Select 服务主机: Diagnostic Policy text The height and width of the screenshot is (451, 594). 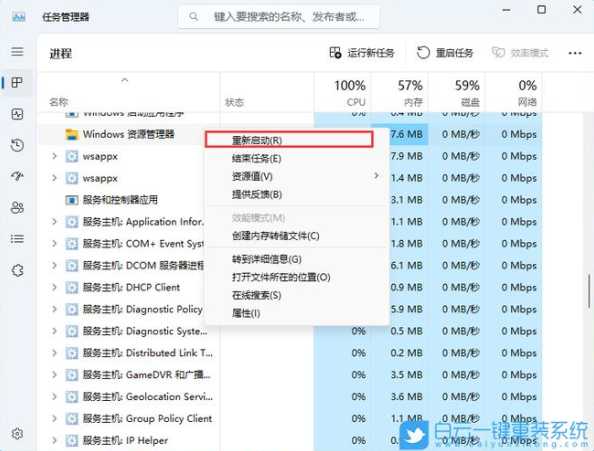tap(142, 309)
